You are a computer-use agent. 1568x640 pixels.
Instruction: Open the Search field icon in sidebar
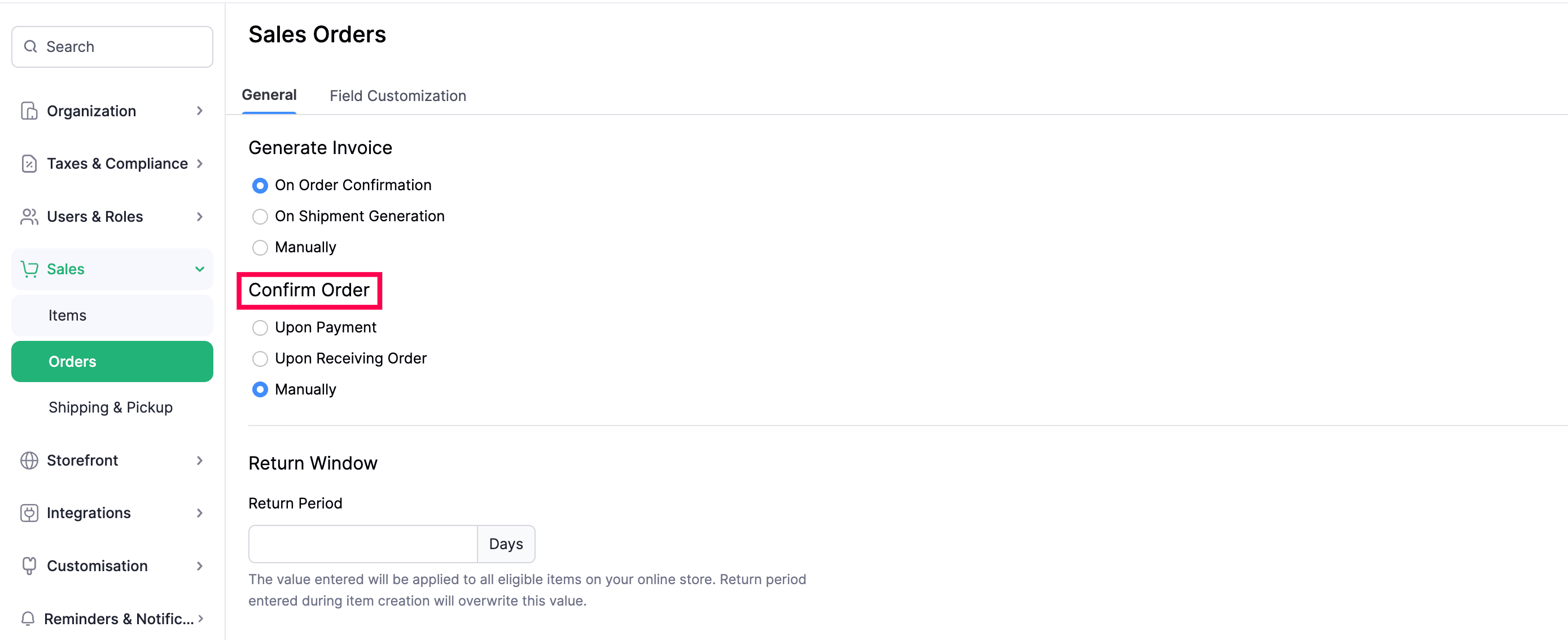tap(31, 46)
